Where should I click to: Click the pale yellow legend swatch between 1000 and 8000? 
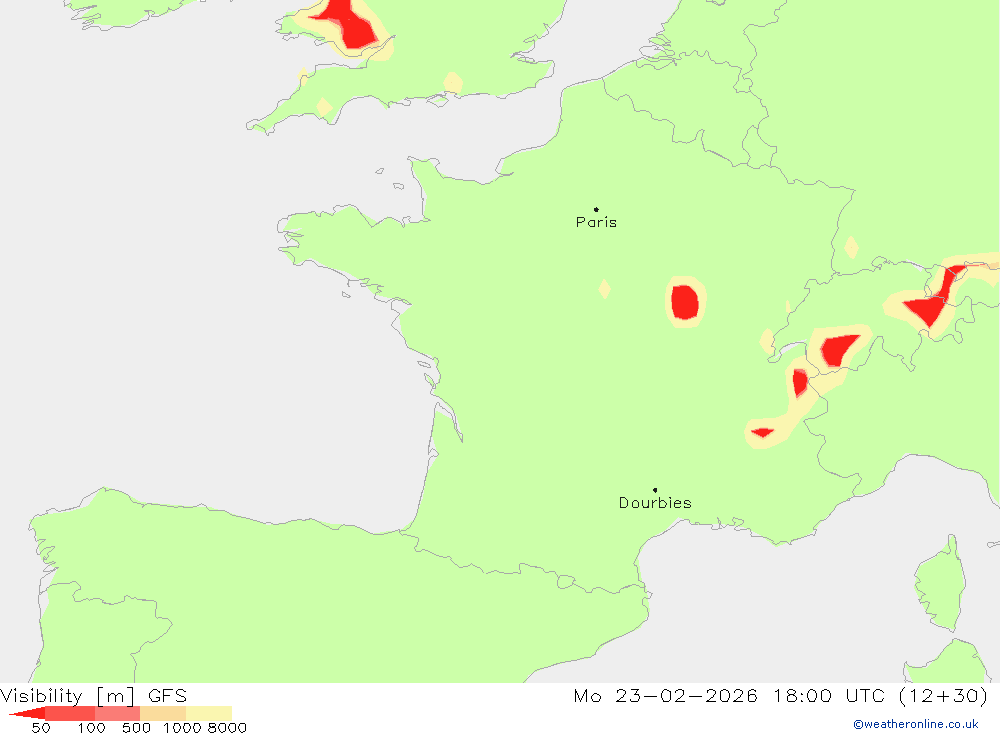(x=209, y=713)
